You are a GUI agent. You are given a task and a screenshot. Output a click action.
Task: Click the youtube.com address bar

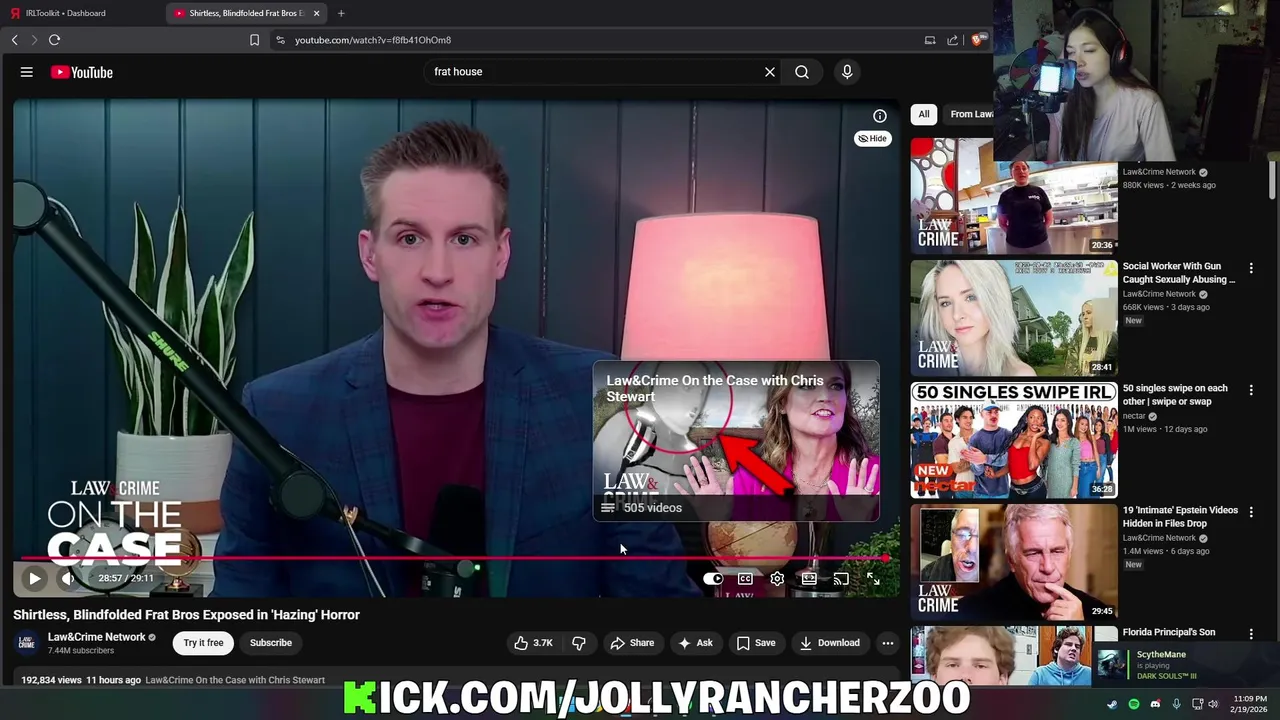coord(600,40)
